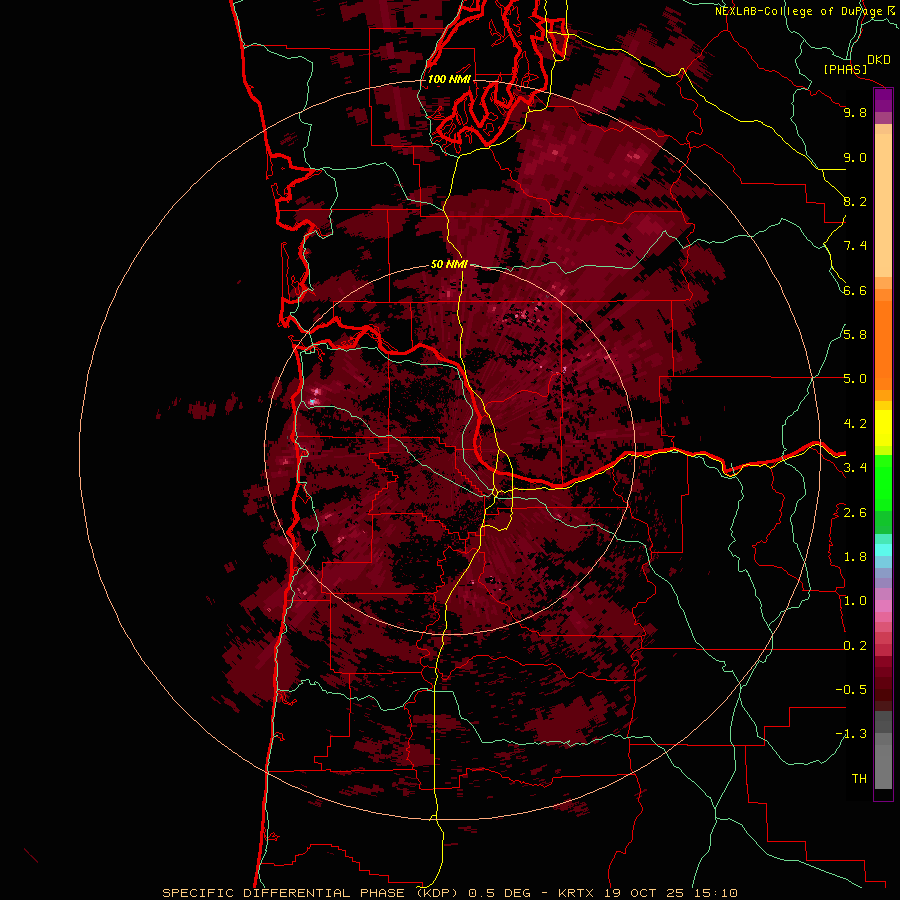Pick the solid orange color bar segment
900x900 pixels.
coord(883,346)
